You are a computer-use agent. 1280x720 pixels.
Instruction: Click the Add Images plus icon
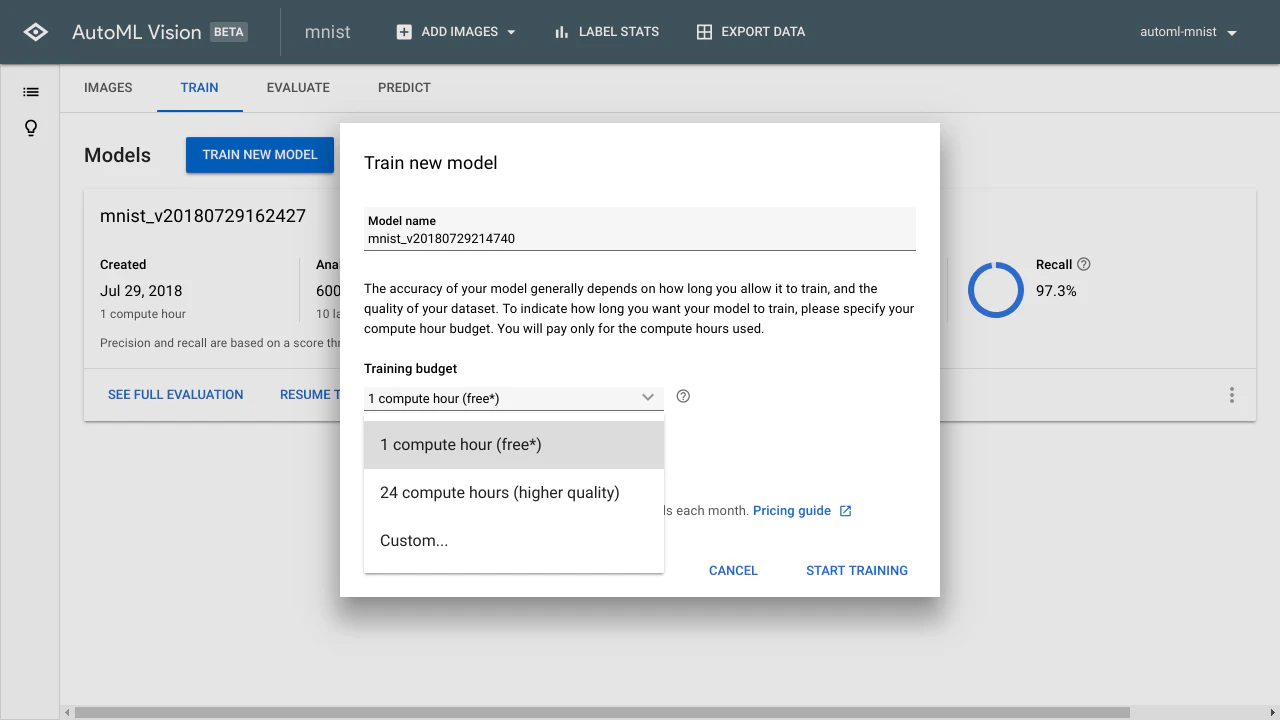point(404,32)
